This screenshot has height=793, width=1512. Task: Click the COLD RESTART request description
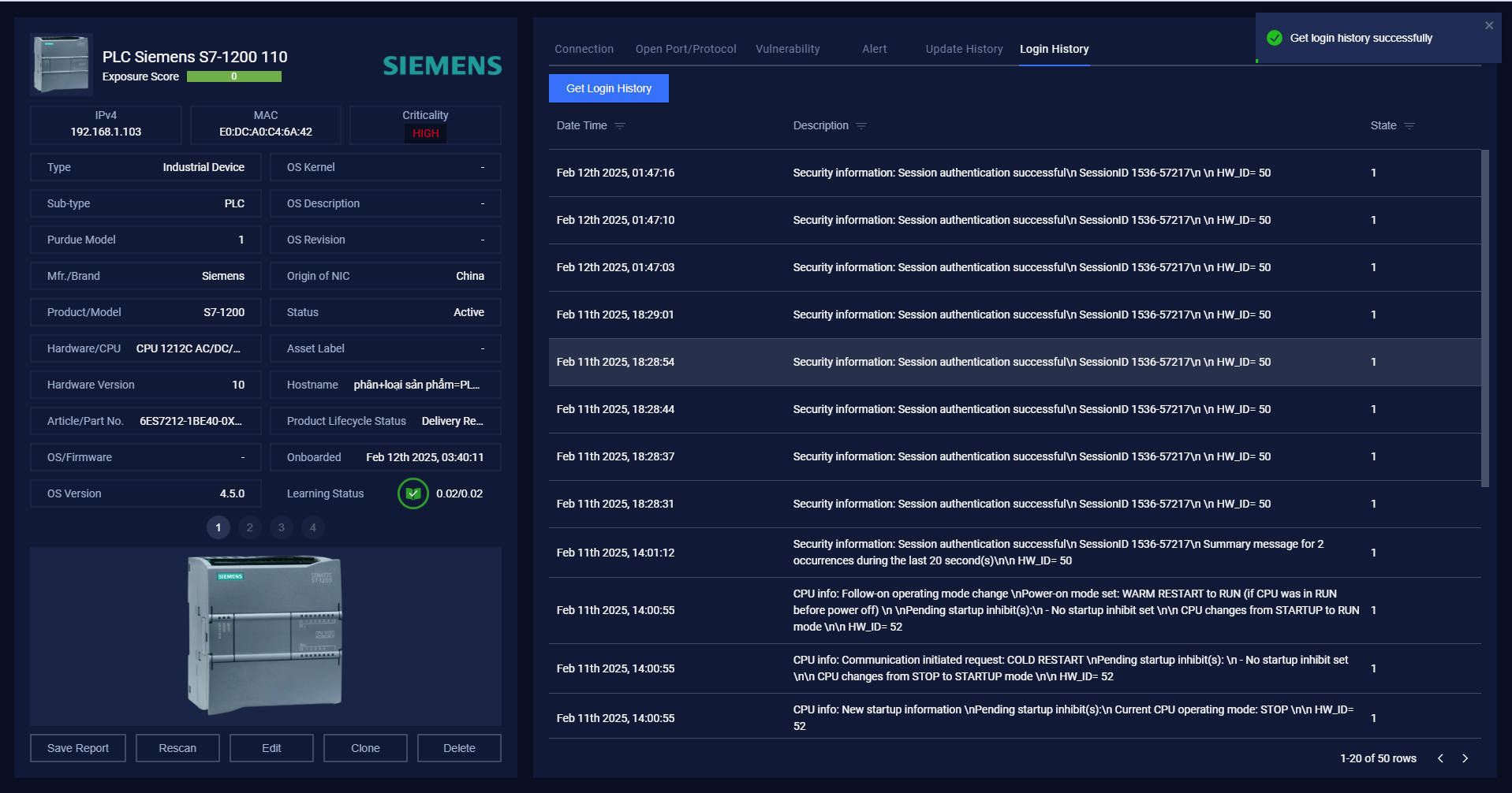click(x=1070, y=668)
